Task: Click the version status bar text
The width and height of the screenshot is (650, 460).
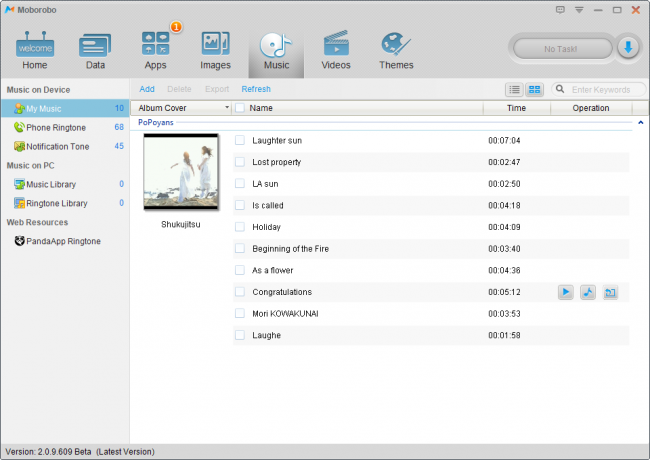Action: pos(80,452)
